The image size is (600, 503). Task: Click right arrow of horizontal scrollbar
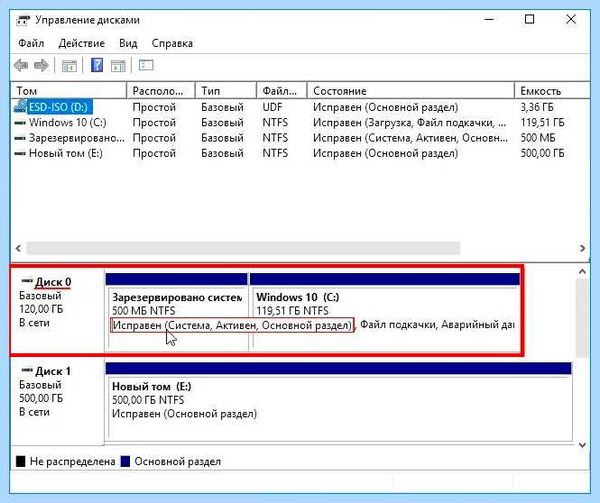582,248
